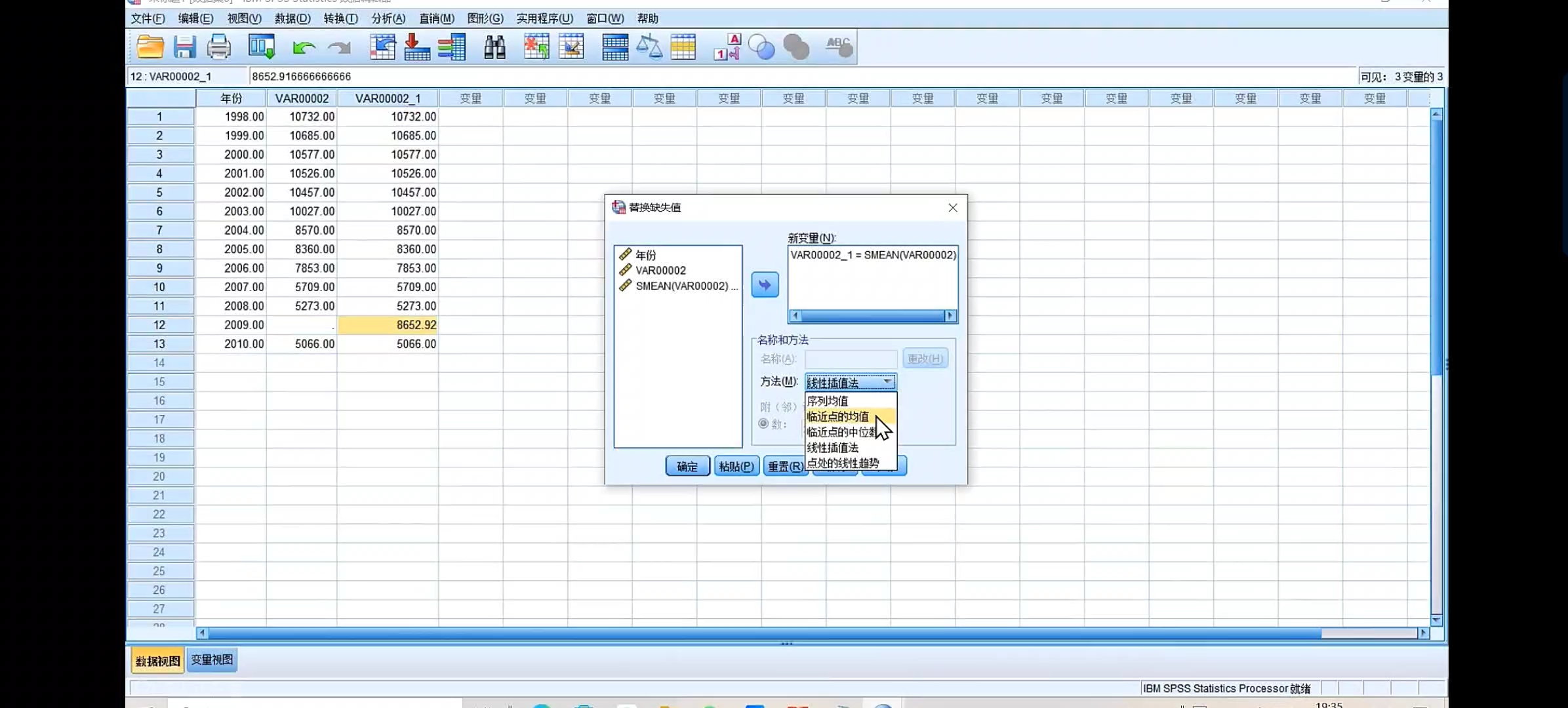Click the Save floppy disk icon
Image resolution: width=1568 pixels, height=708 pixels.
coord(184,47)
